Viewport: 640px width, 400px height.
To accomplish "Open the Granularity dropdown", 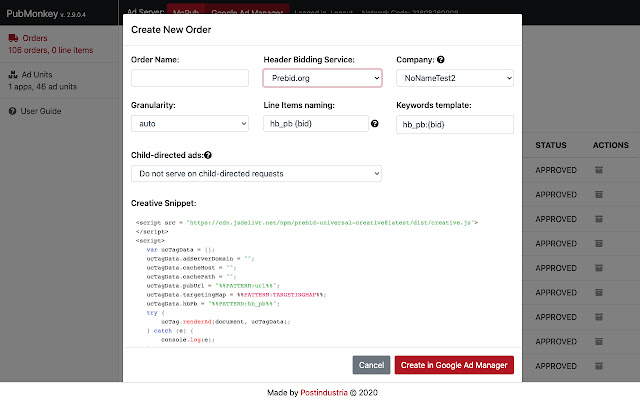I will (x=190, y=124).
